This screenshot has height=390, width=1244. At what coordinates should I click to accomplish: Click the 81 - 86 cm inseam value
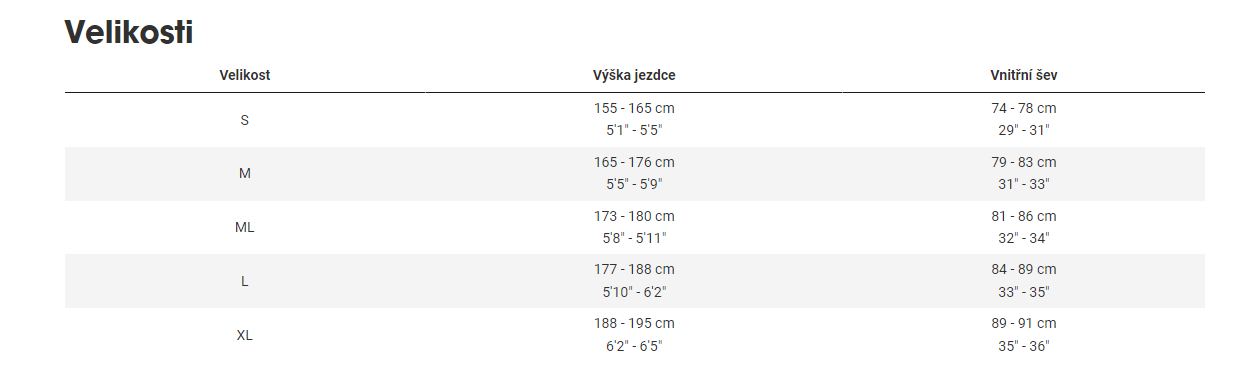[1023, 216]
